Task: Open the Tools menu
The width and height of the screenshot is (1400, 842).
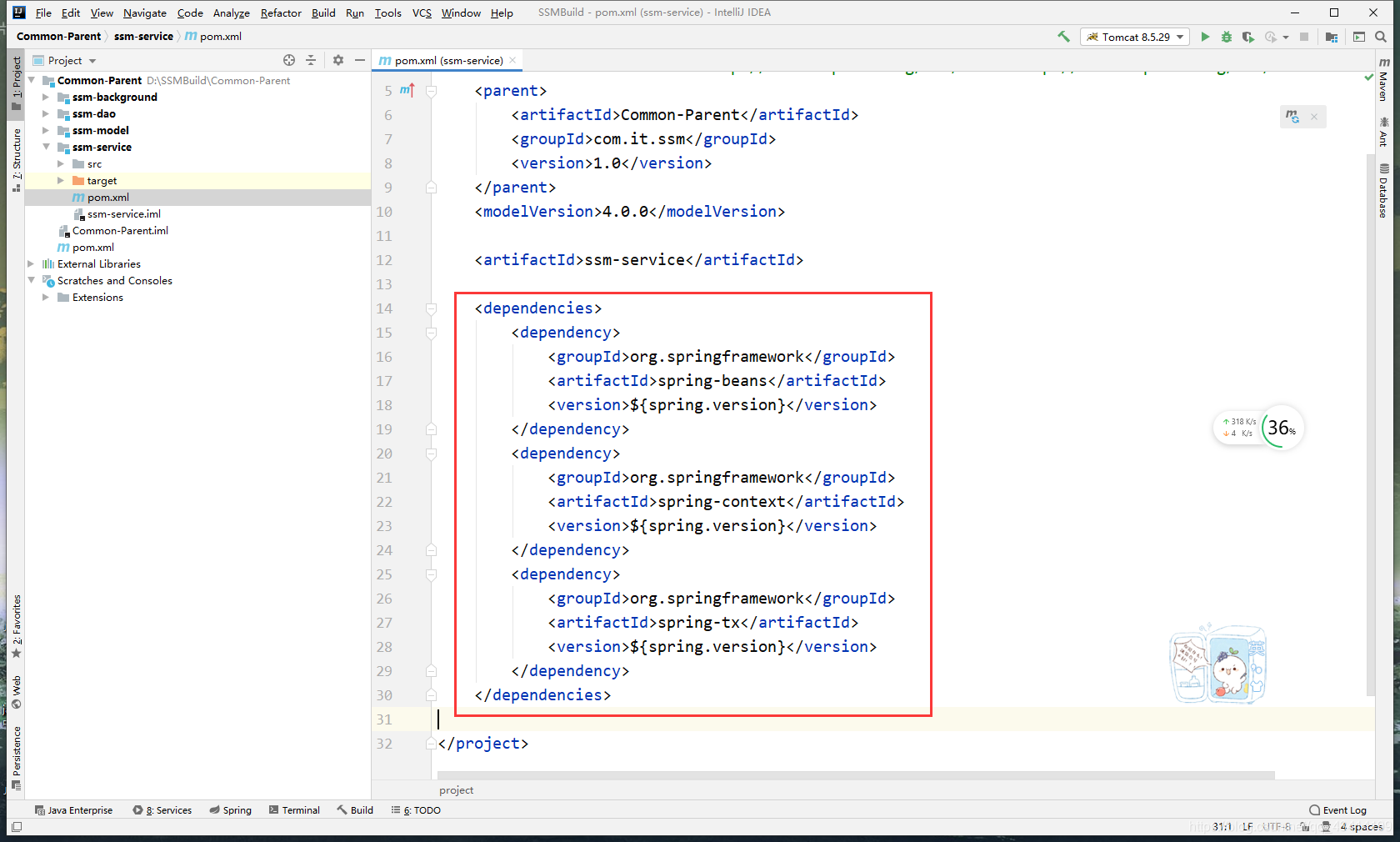Action: click(x=387, y=13)
